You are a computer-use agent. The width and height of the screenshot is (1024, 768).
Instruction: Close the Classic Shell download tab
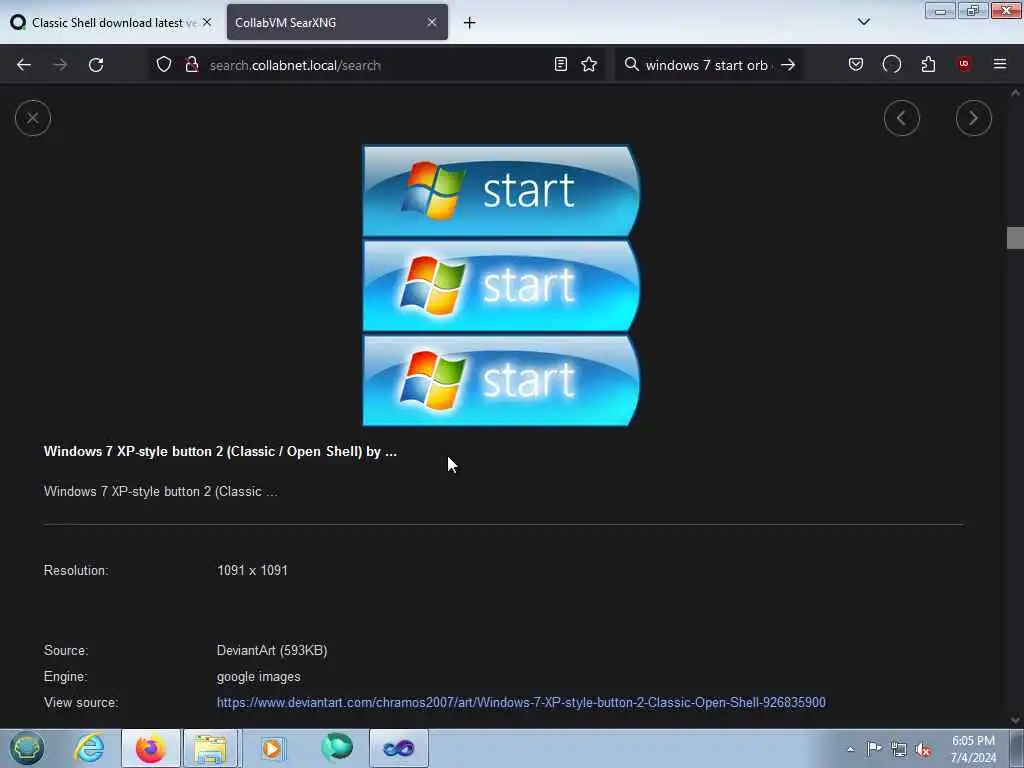point(207,22)
